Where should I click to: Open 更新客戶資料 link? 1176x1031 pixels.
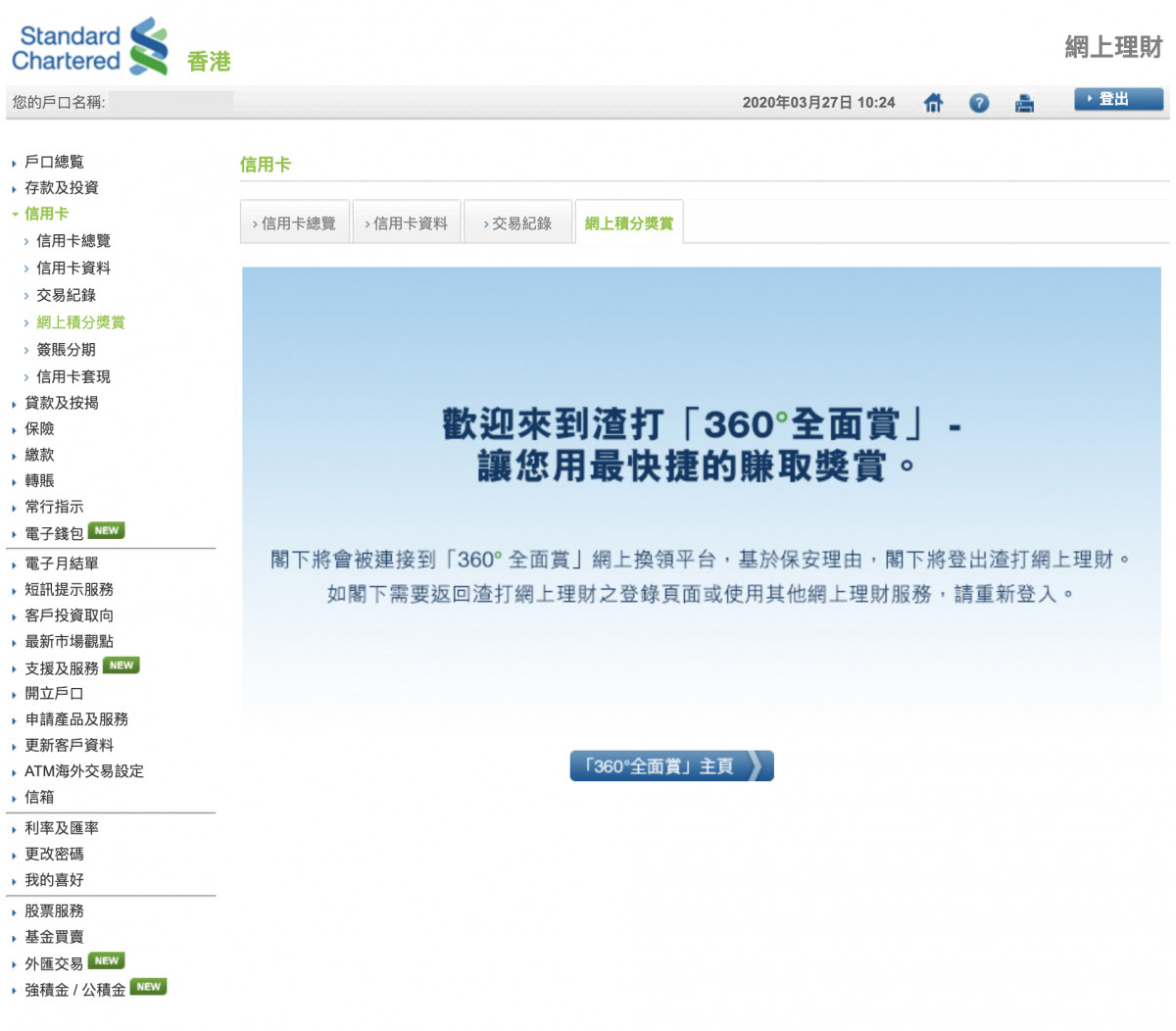69,745
